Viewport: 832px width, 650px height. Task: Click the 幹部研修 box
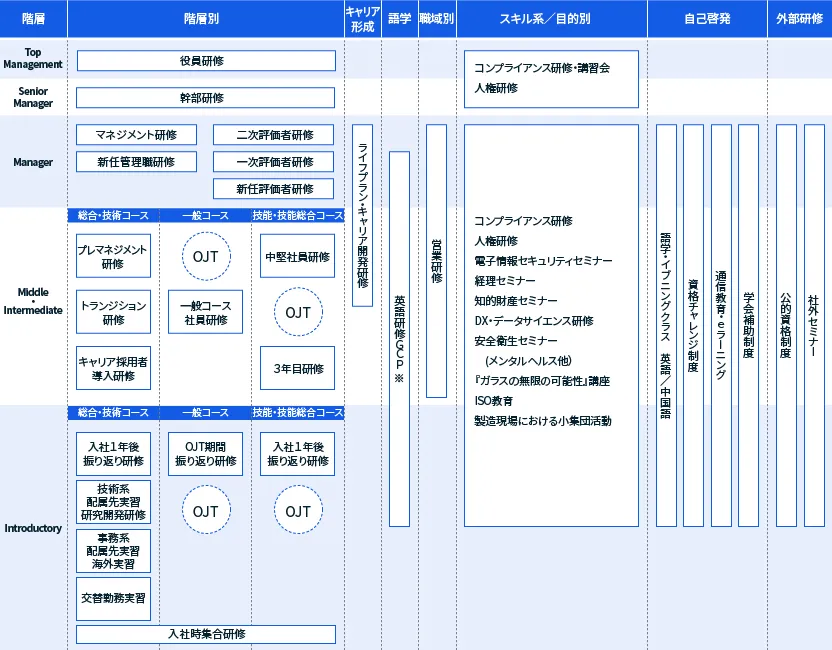point(205,98)
